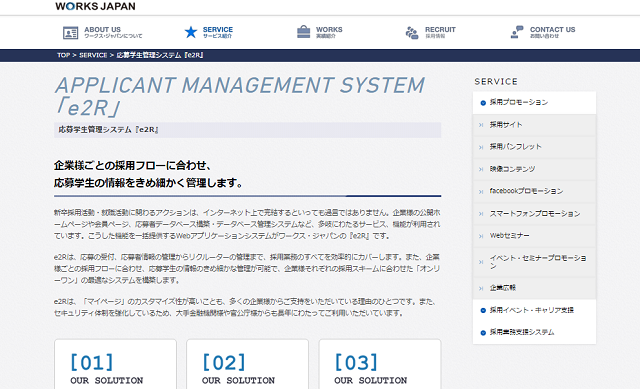This screenshot has width=640, height=389.
Task: Click the CONTACT US speech bubble icon
Action: [x=517, y=32]
